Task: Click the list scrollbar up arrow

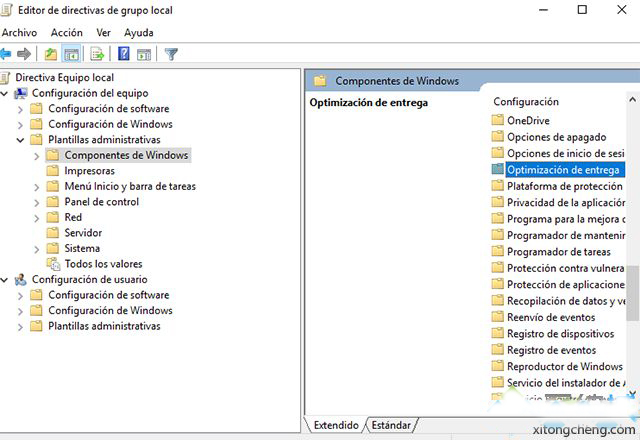Action: point(632,99)
